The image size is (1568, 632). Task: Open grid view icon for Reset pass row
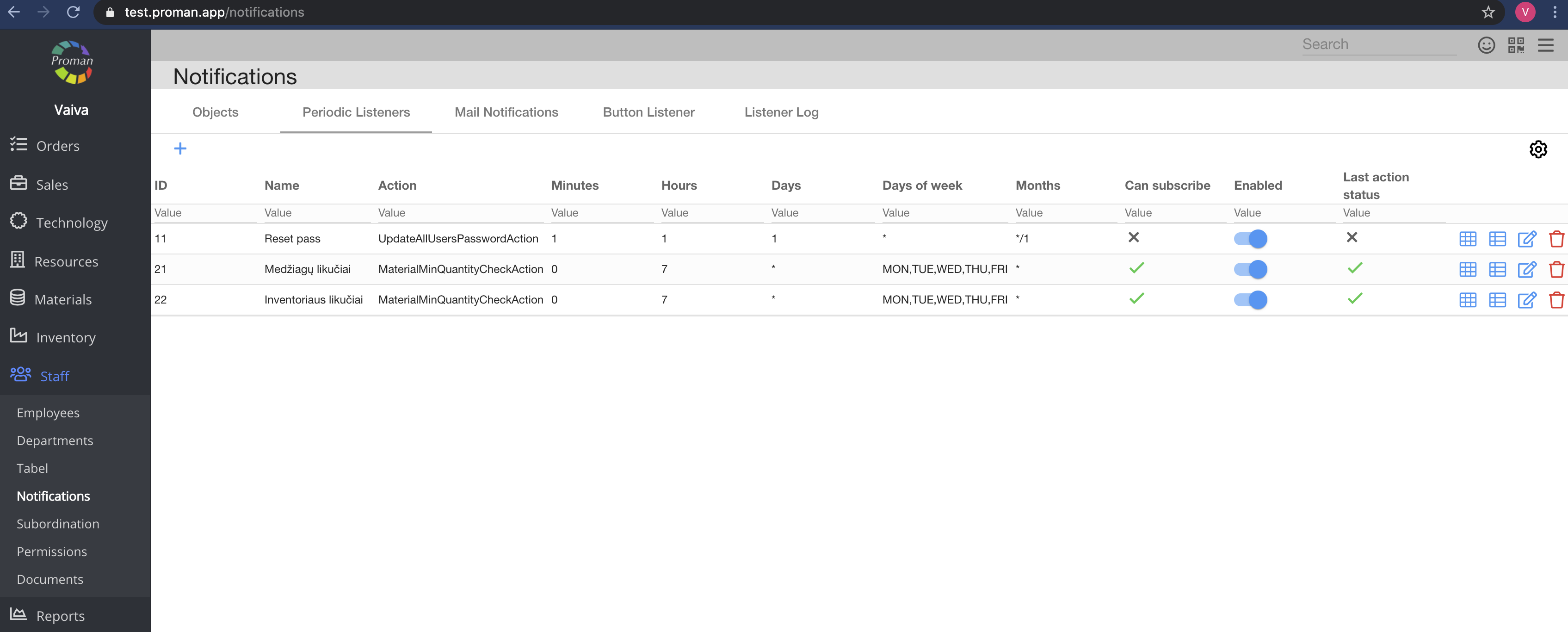[x=1467, y=239]
